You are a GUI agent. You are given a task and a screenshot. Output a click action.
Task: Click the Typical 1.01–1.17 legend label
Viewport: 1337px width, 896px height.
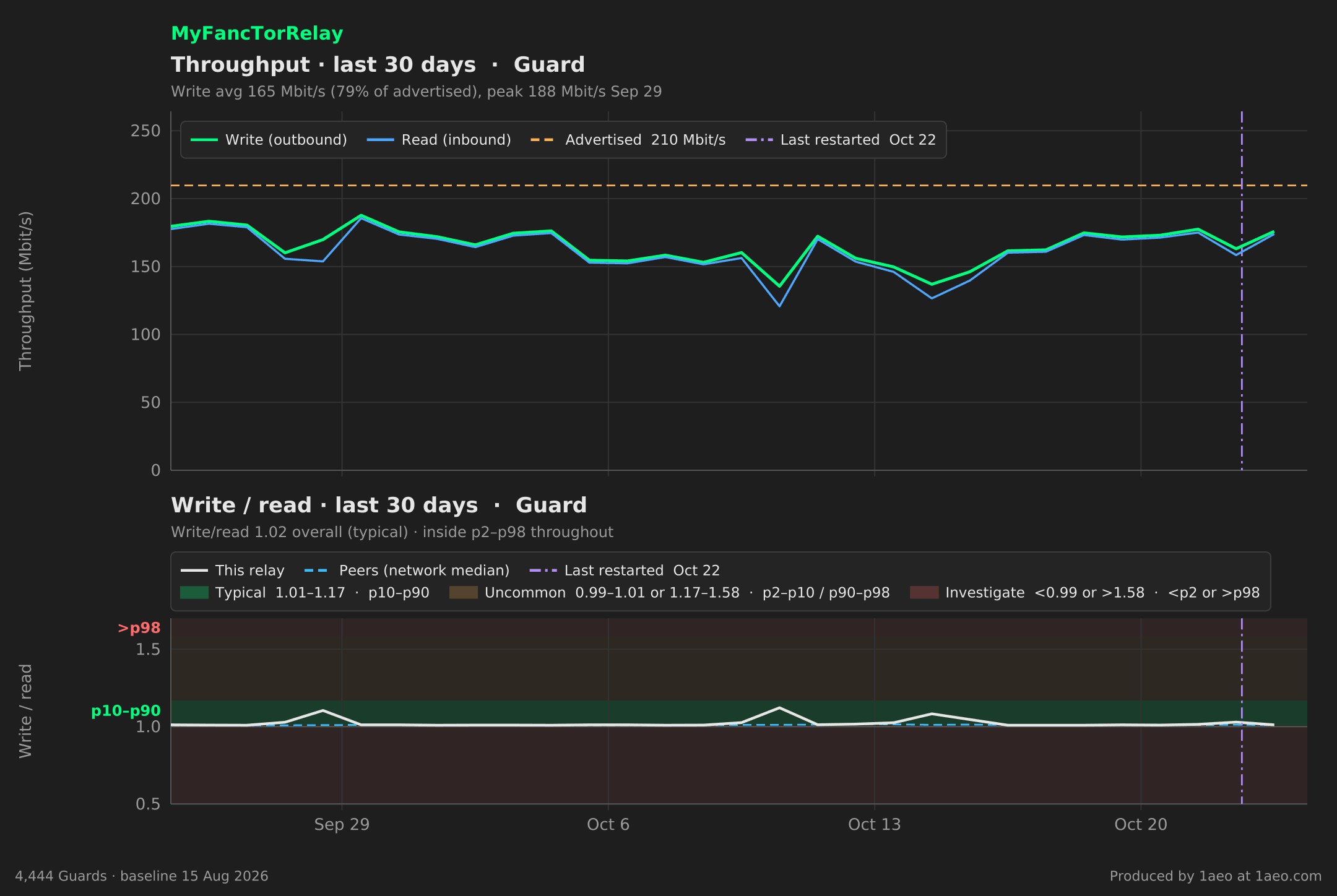(x=322, y=593)
